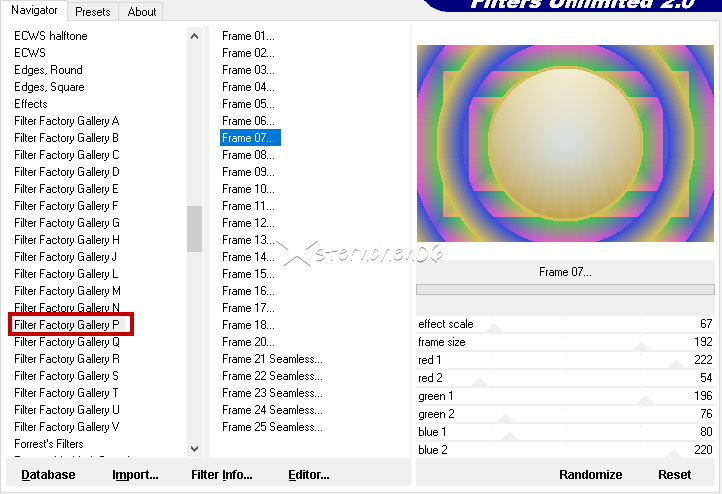This screenshot has width=722, height=494.
Task: Select Filter Factory Gallery Q
Action: tap(67, 342)
